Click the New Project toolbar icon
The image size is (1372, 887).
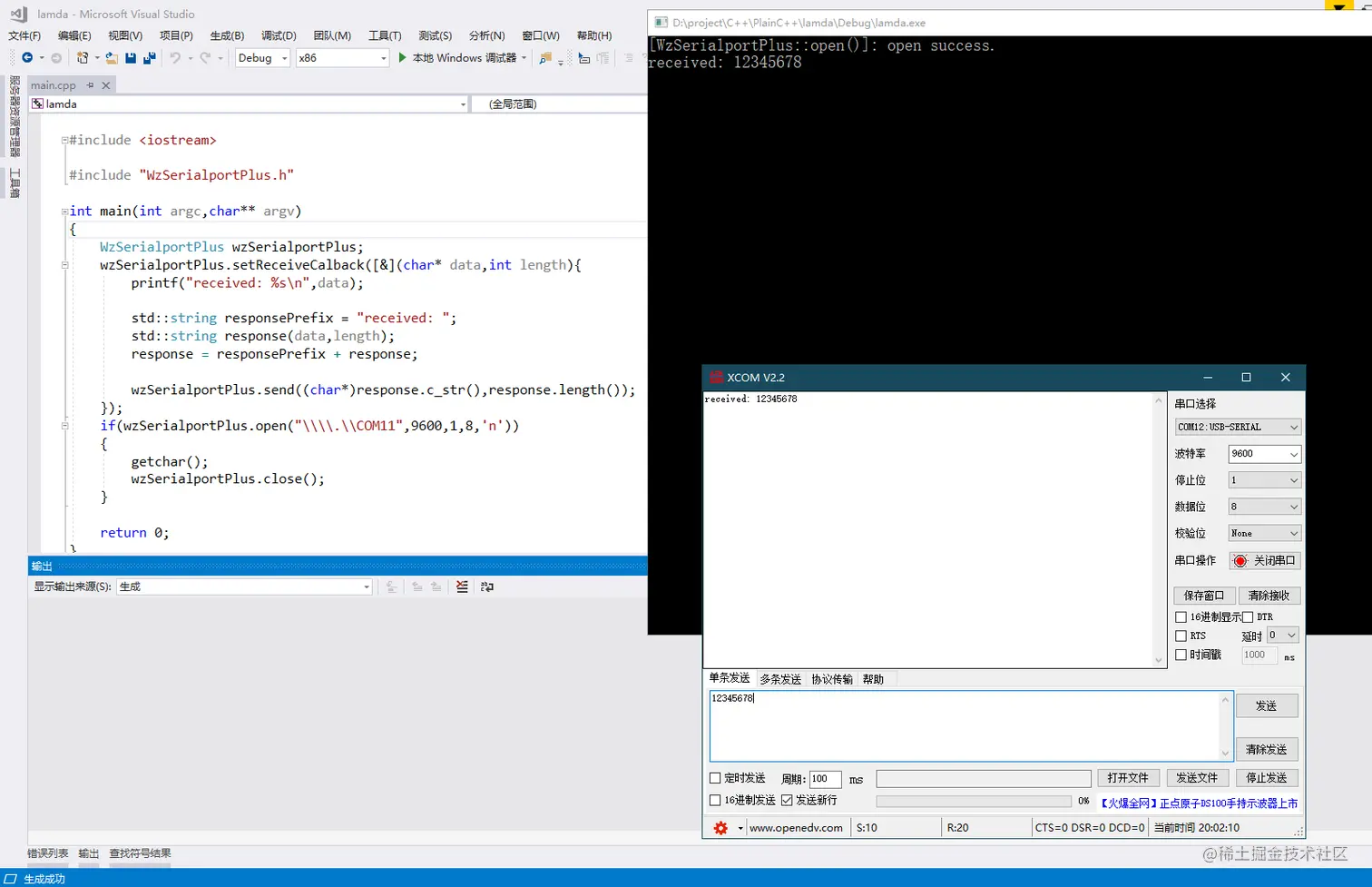pyautogui.click(x=83, y=57)
